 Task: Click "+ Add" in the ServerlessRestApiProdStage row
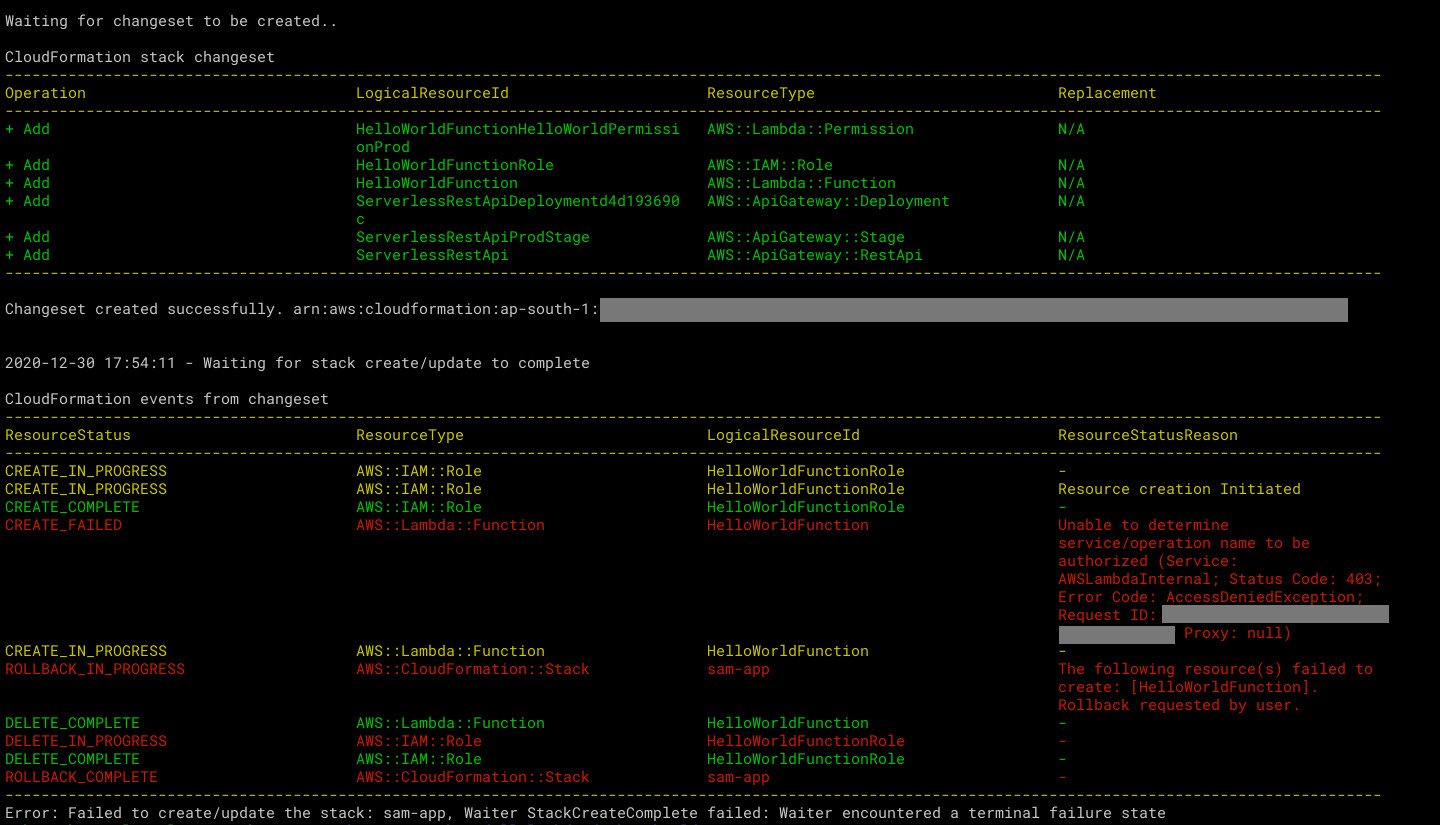pyautogui.click(x=27, y=237)
